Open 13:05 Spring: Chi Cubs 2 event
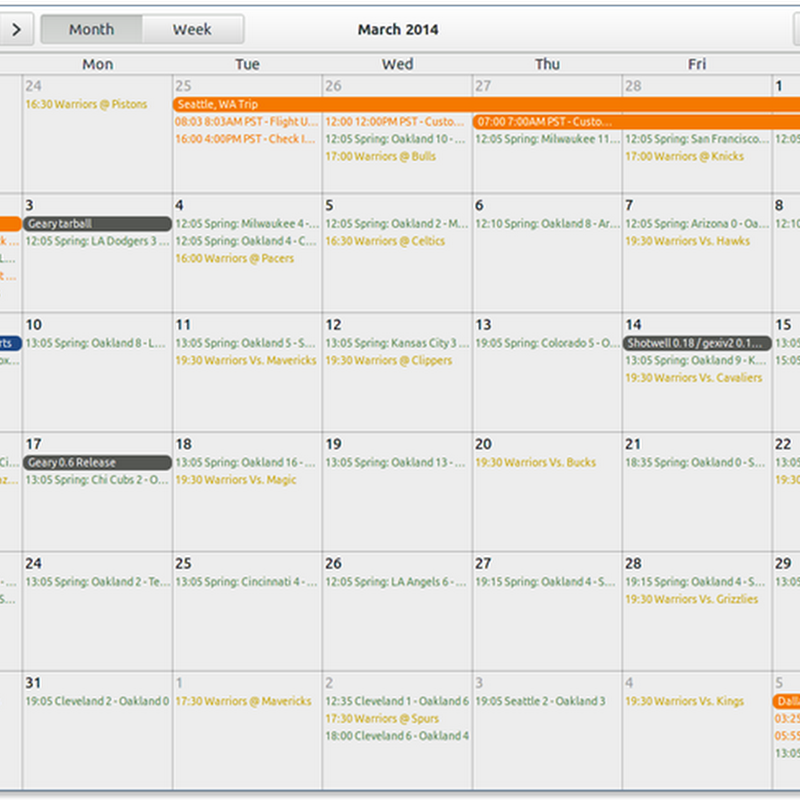The height and width of the screenshot is (800, 800). click(97, 480)
